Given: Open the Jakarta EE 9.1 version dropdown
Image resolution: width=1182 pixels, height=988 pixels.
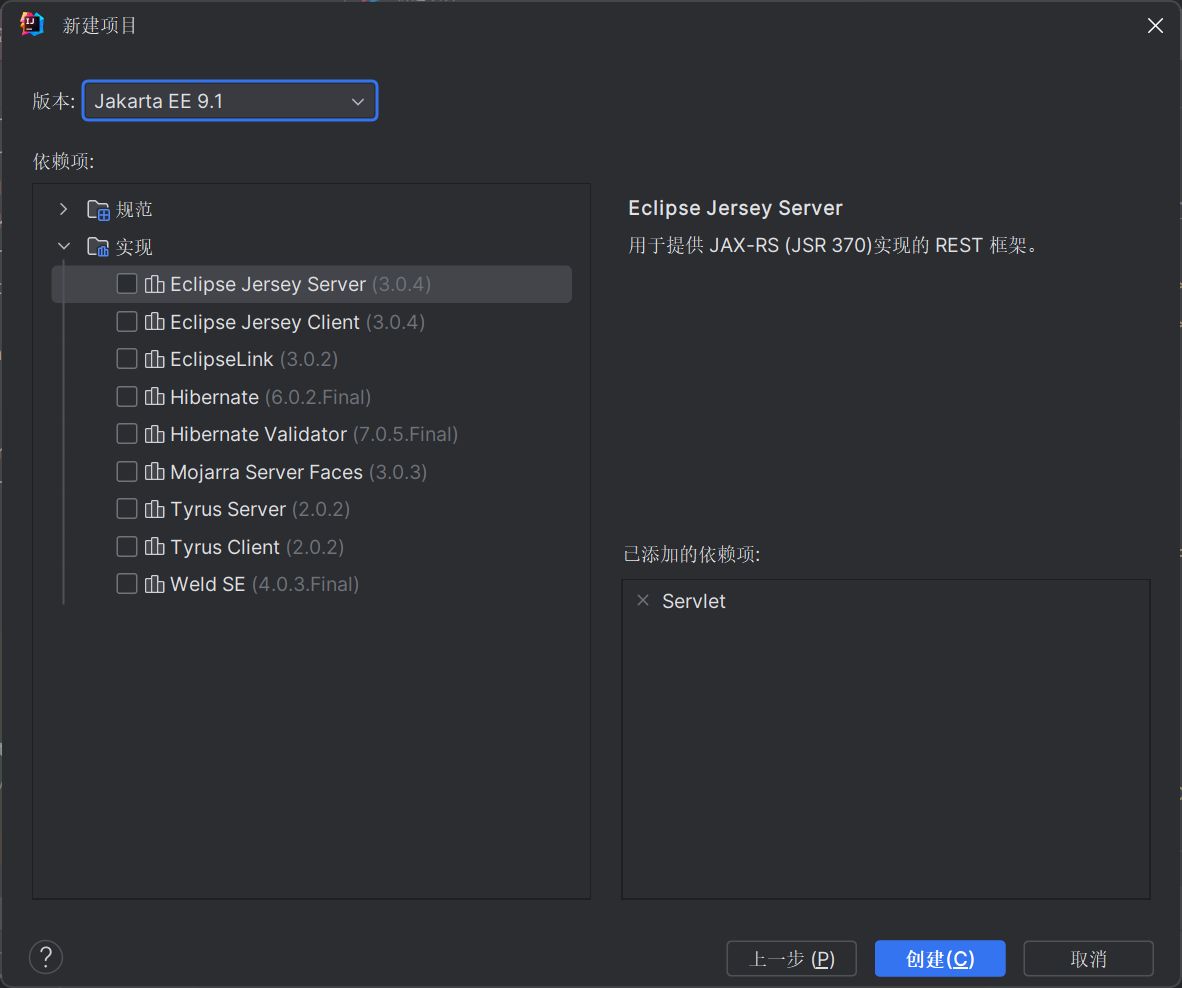Looking at the screenshot, I should 230,101.
